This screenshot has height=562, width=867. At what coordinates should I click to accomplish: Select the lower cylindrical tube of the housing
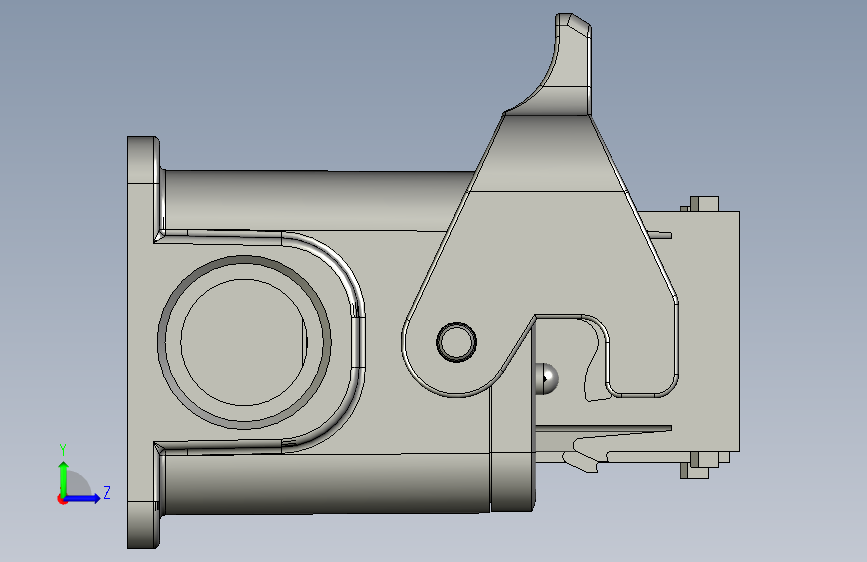326,483
